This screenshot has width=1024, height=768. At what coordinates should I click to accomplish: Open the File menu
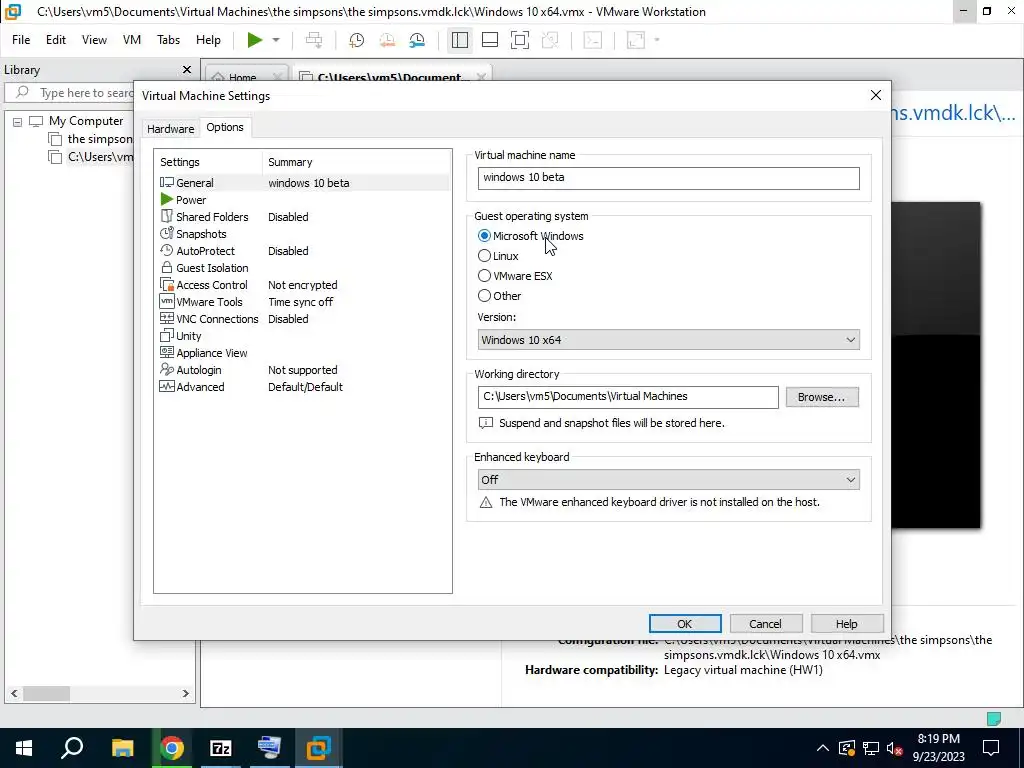click(21, 40)
